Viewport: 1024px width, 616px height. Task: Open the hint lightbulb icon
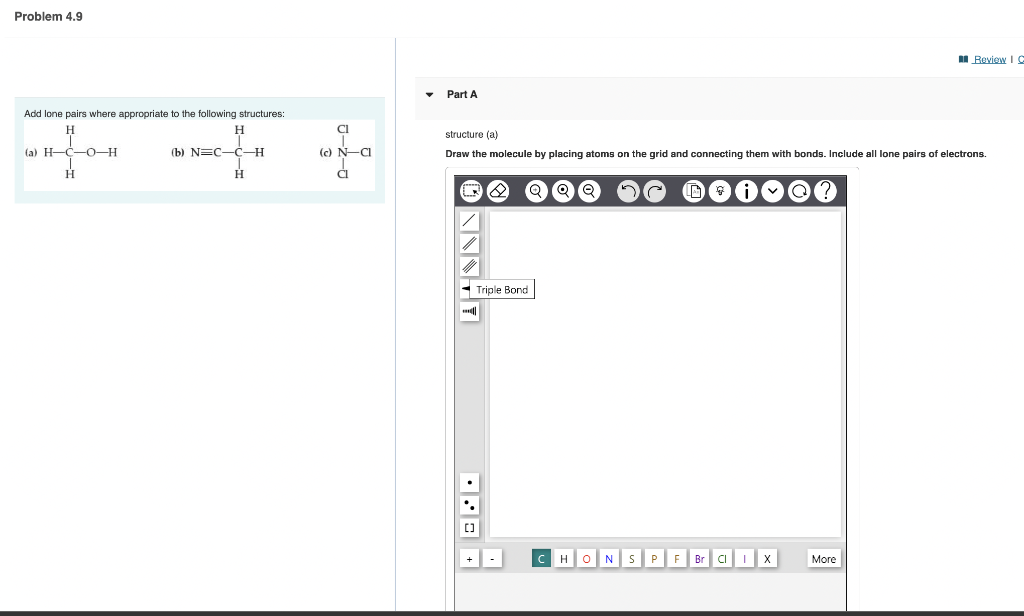720,190
